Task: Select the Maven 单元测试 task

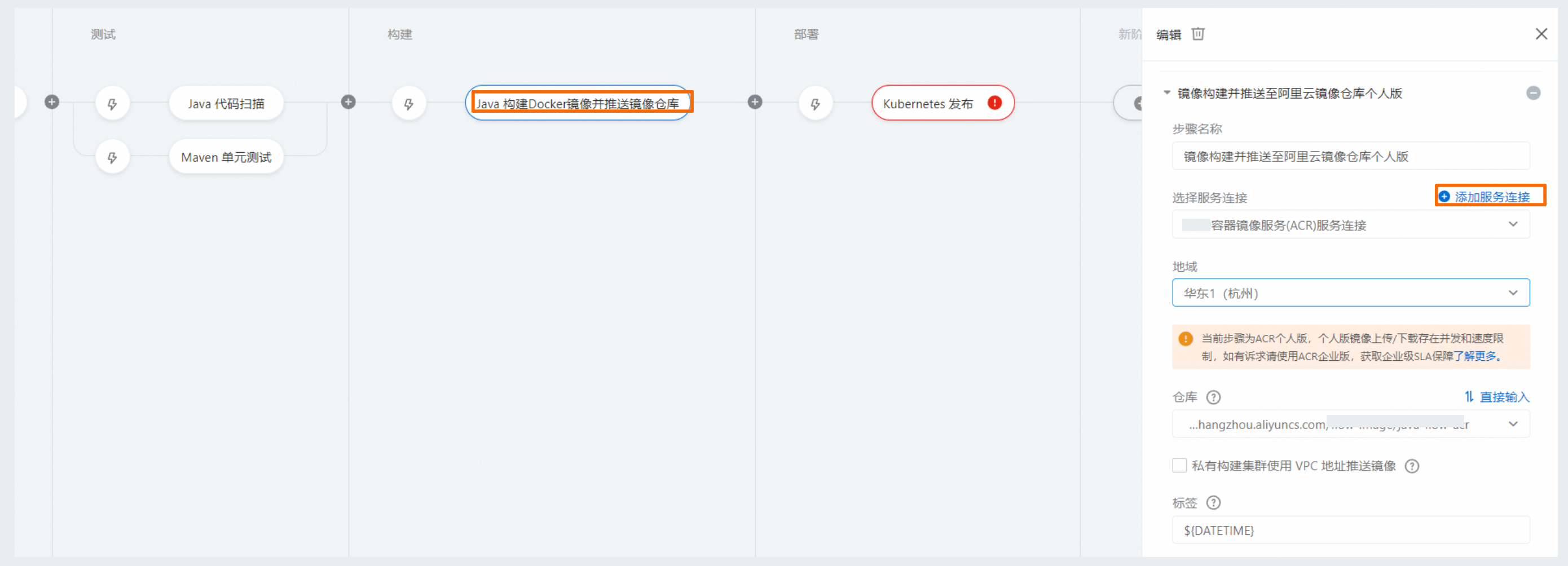Action: 226,157
